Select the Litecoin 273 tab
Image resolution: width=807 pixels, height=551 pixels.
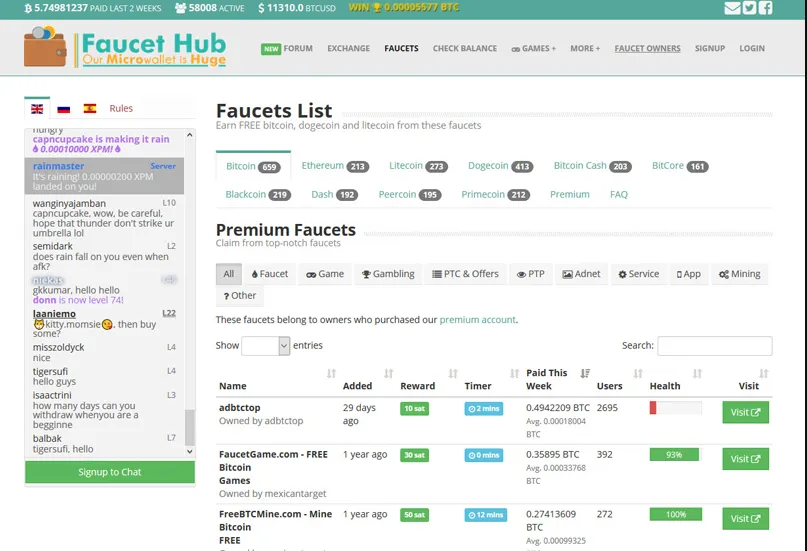(418, 166)
